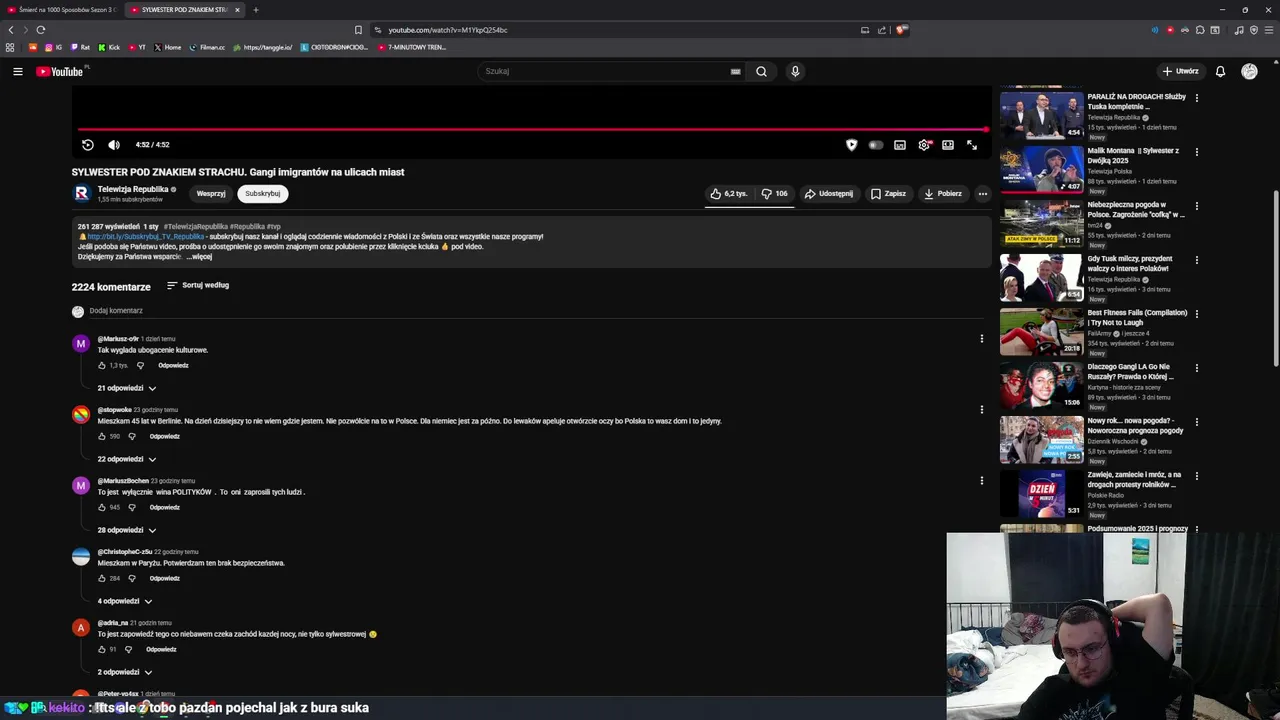The image size is (1280, 720).
Task: Switch to Śmierć na 1000 Sposobów tab
Action: pos(61,10)
